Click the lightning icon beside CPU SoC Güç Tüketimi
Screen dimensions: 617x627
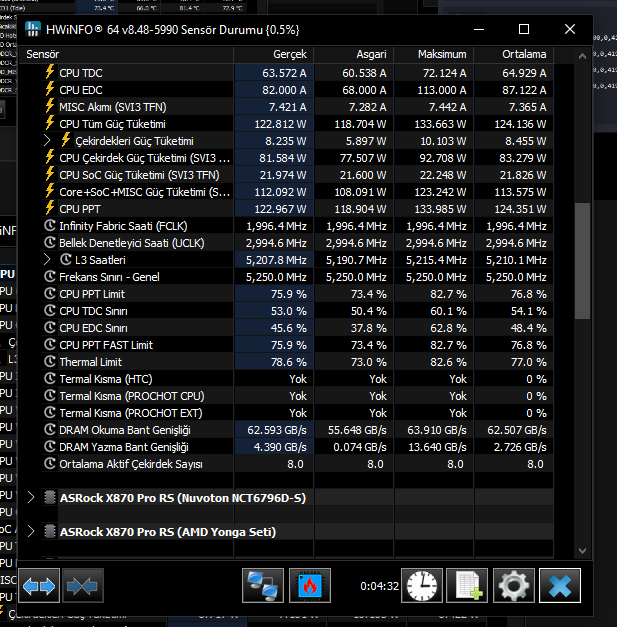pyautogui.click(x=50, y=174)
